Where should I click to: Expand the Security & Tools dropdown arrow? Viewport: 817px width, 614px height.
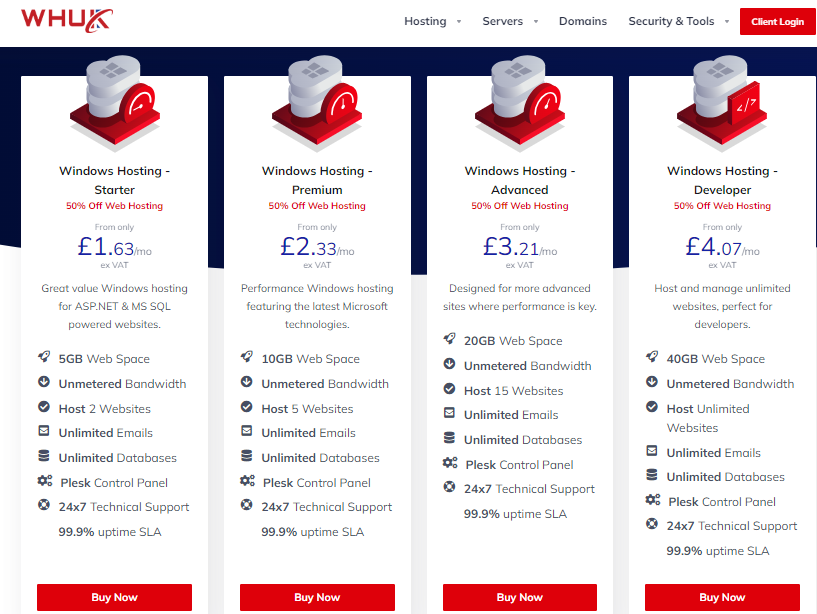point(727,22)
